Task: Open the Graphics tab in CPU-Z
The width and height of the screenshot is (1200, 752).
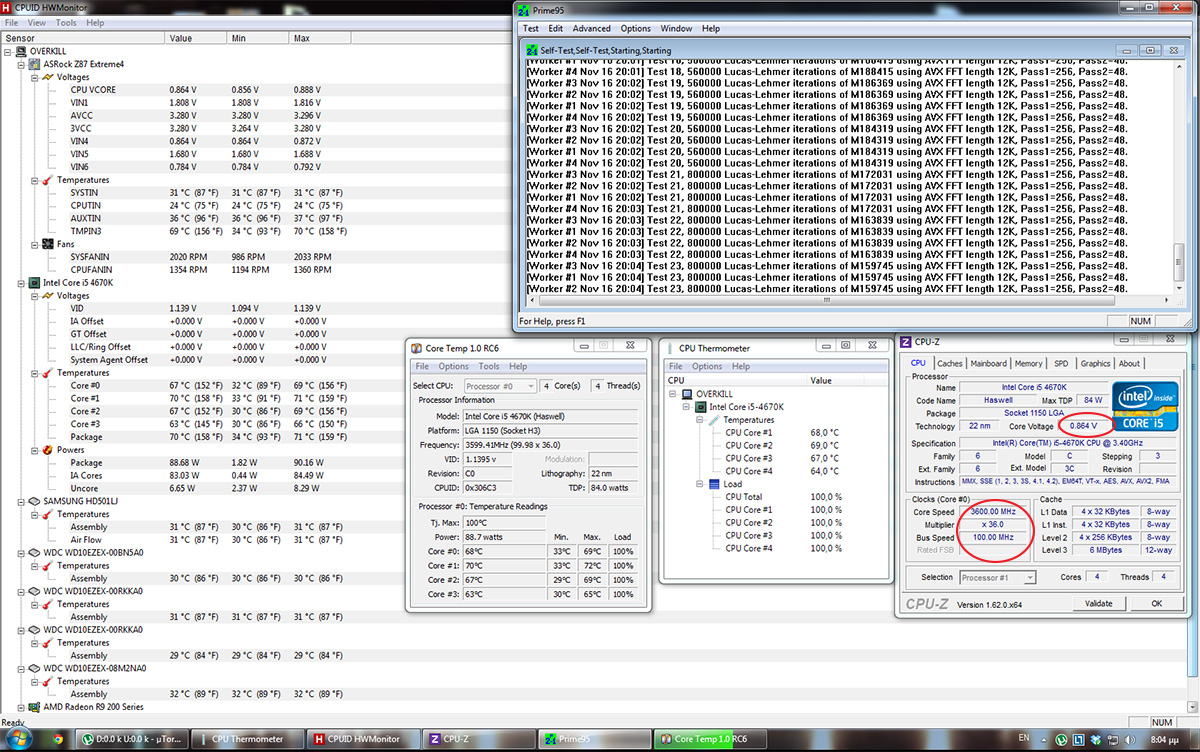Action: (x=1095, y=363)
